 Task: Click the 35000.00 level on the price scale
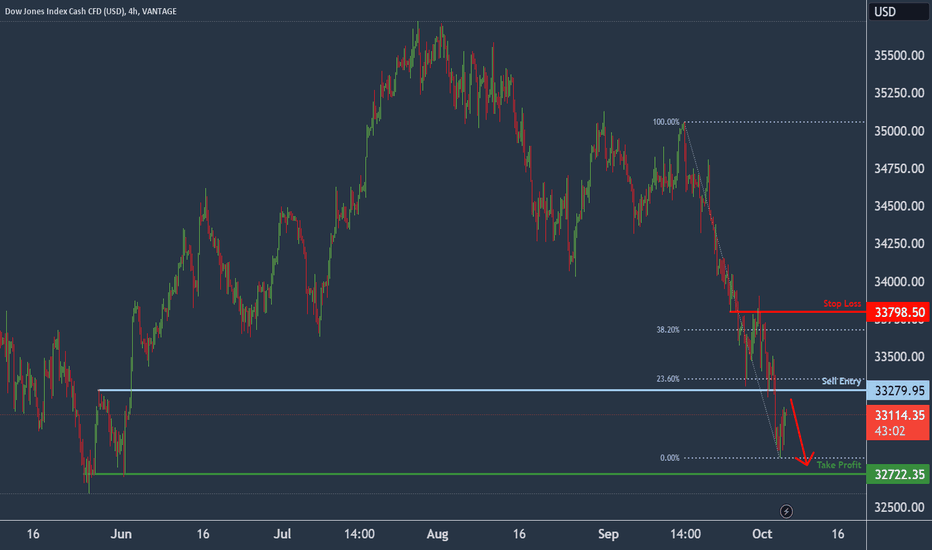(899, 131)
